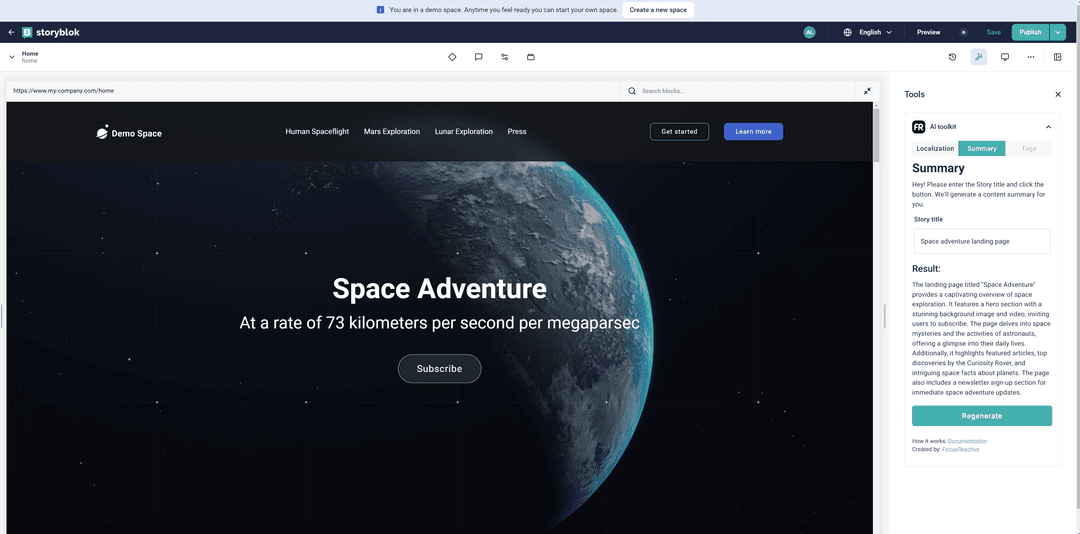Open the Press menu item

(517, 132)
